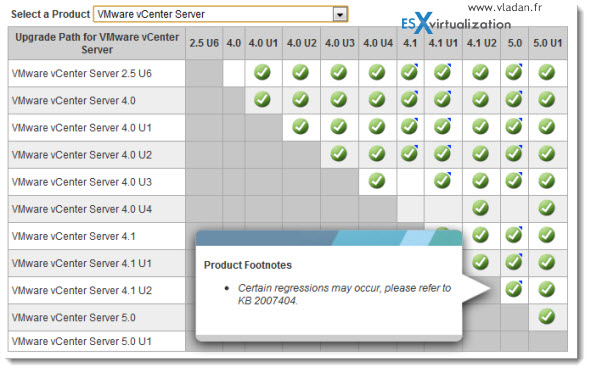Click the VMware vCenter Server product field

(x=220, y=14)
